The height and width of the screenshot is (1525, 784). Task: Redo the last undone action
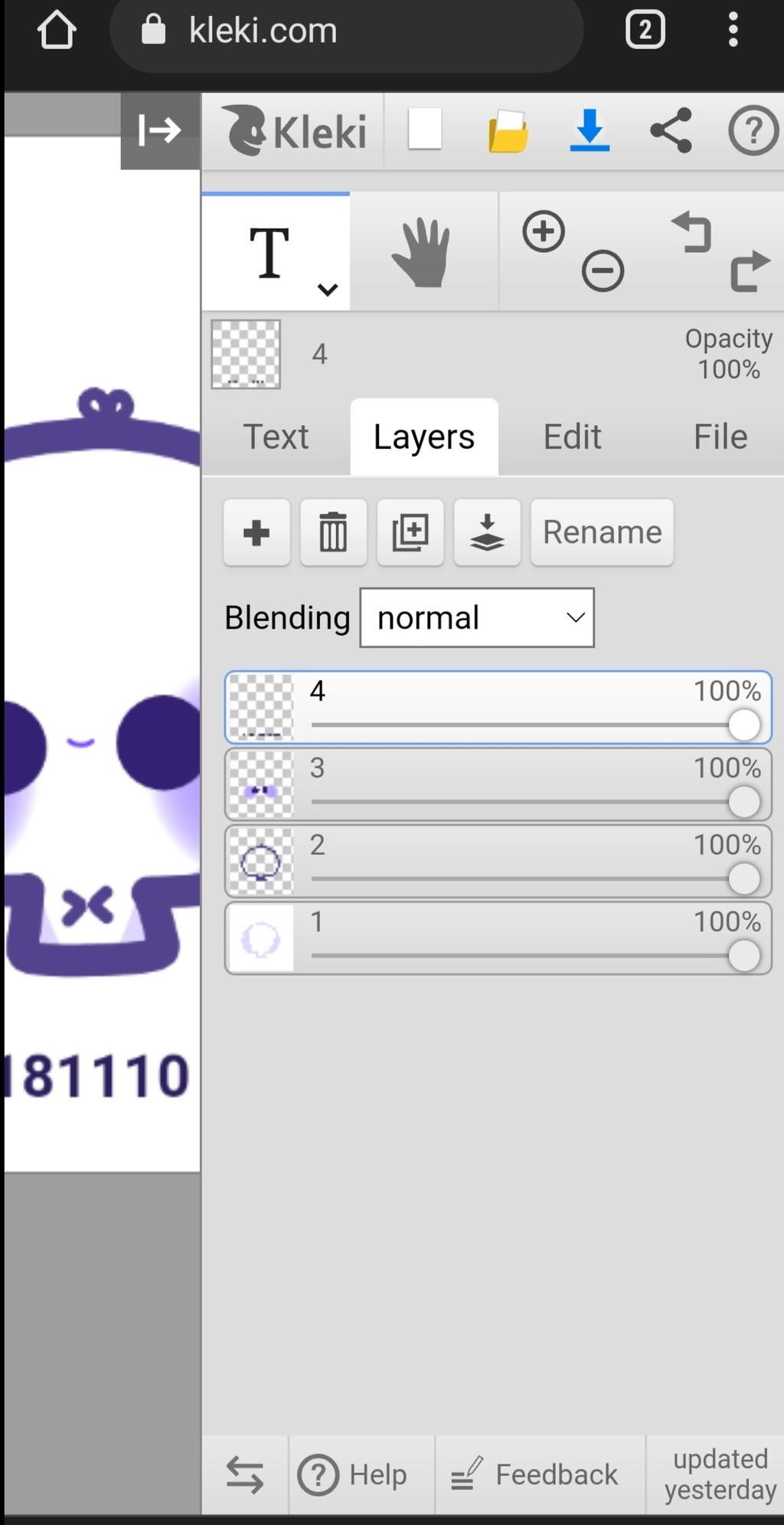(x=750, y=270)
